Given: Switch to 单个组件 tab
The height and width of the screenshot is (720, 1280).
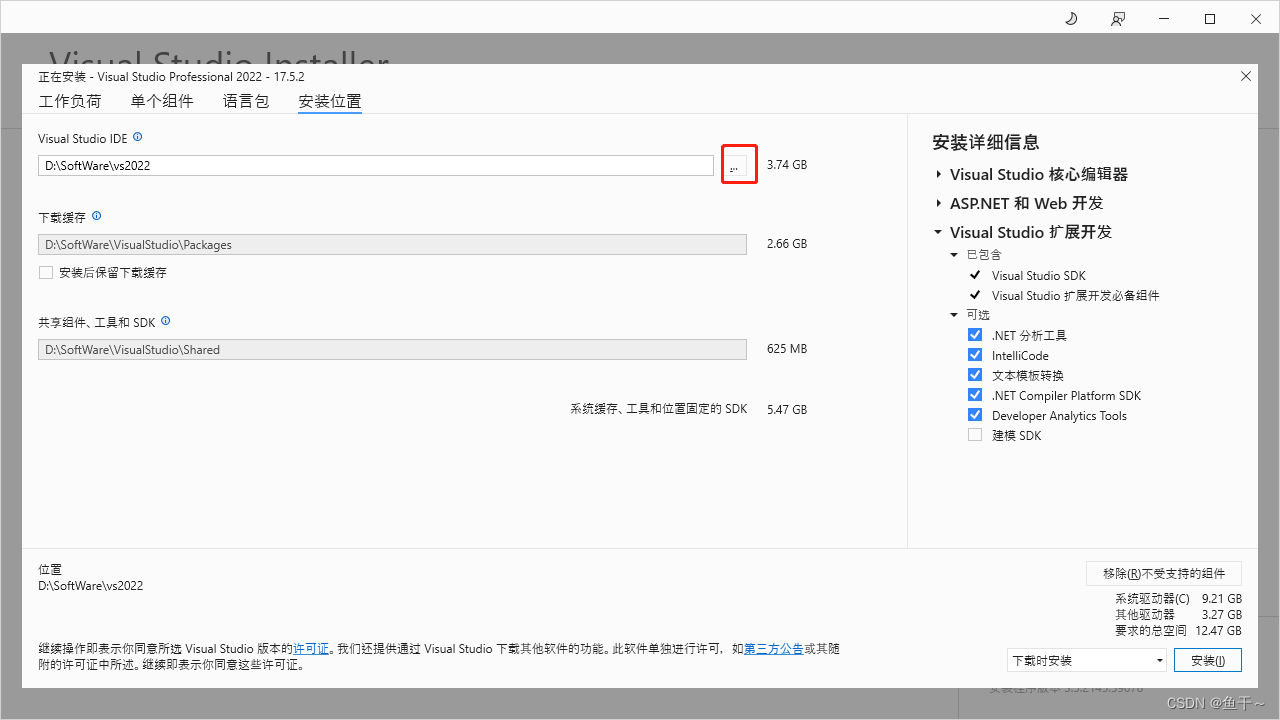Looking at the screenshot, I should [x=162, y=101].
